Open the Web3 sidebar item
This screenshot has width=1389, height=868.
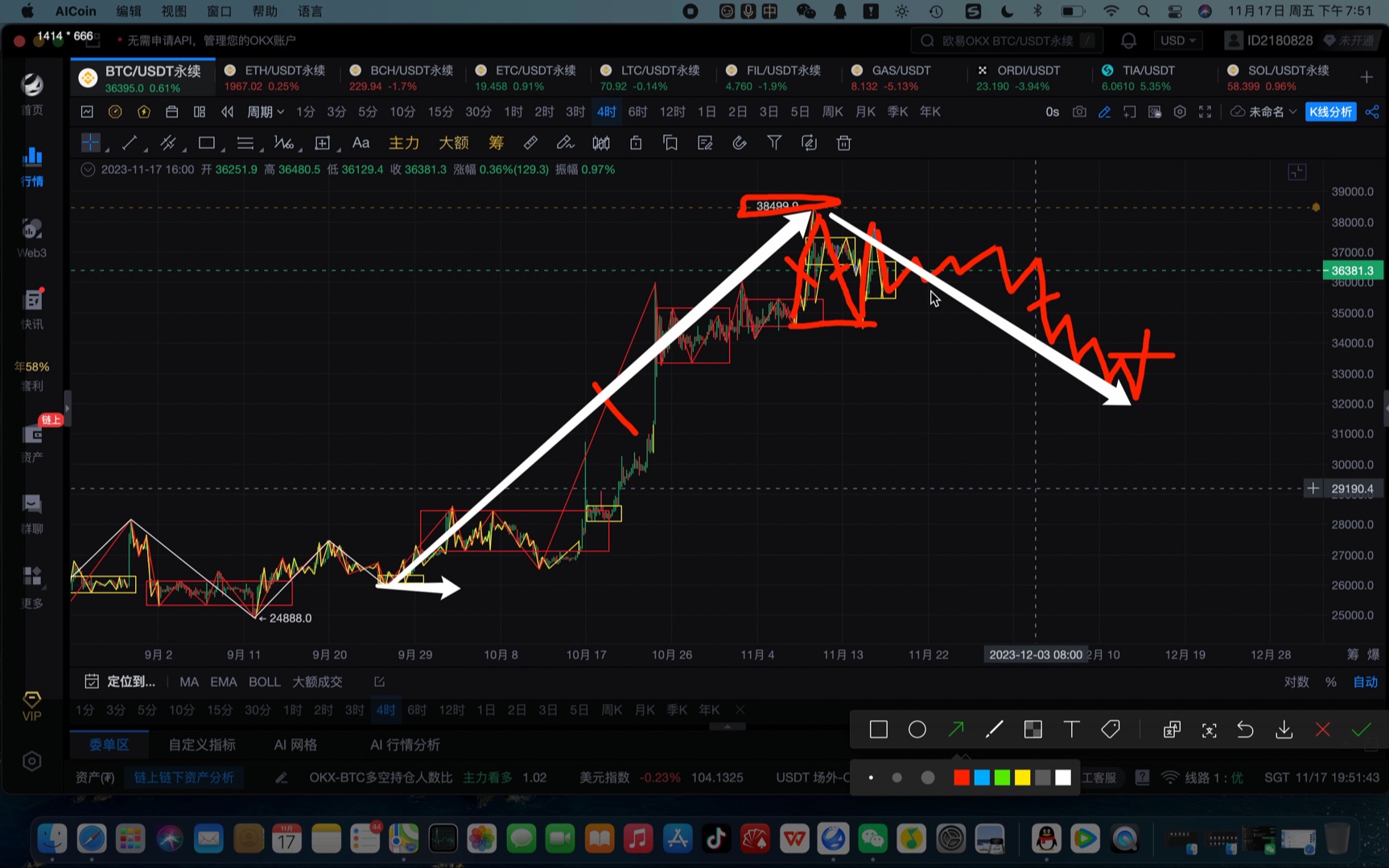click(31, 238)
